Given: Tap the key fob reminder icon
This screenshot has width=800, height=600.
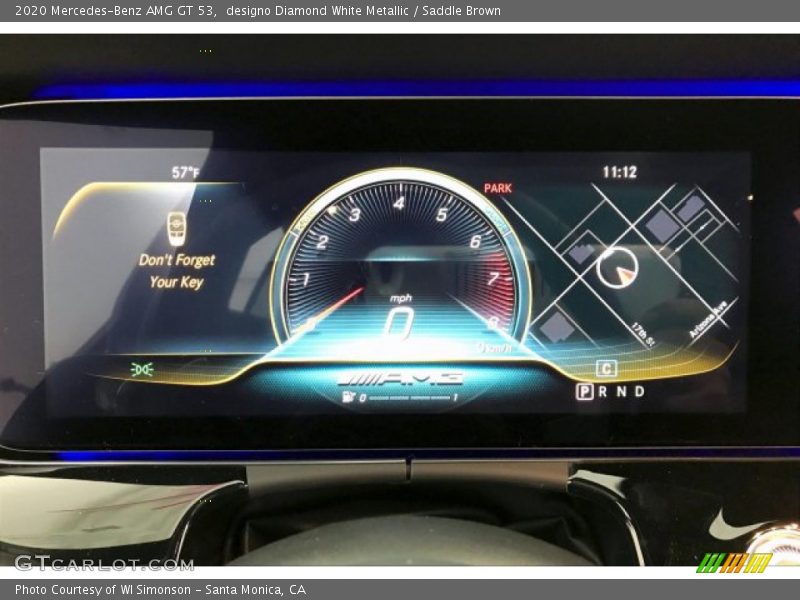Looking at the screenshot, I should click(176, 228).
